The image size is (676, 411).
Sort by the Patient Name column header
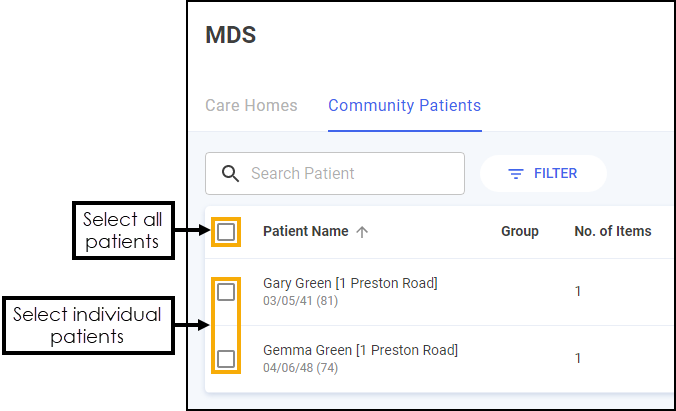[305, 232]
